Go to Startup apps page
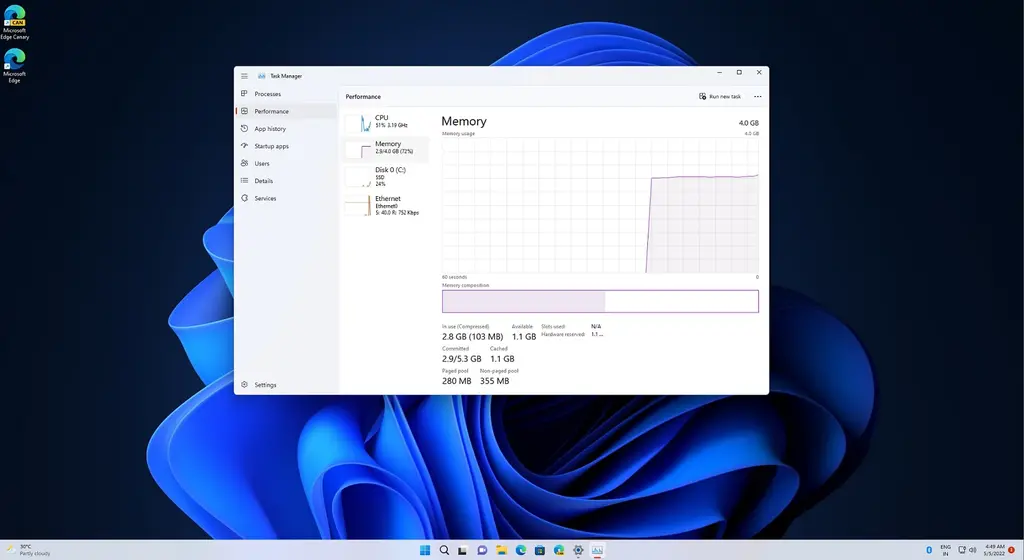1024x560 pixels. pos(271,146)
